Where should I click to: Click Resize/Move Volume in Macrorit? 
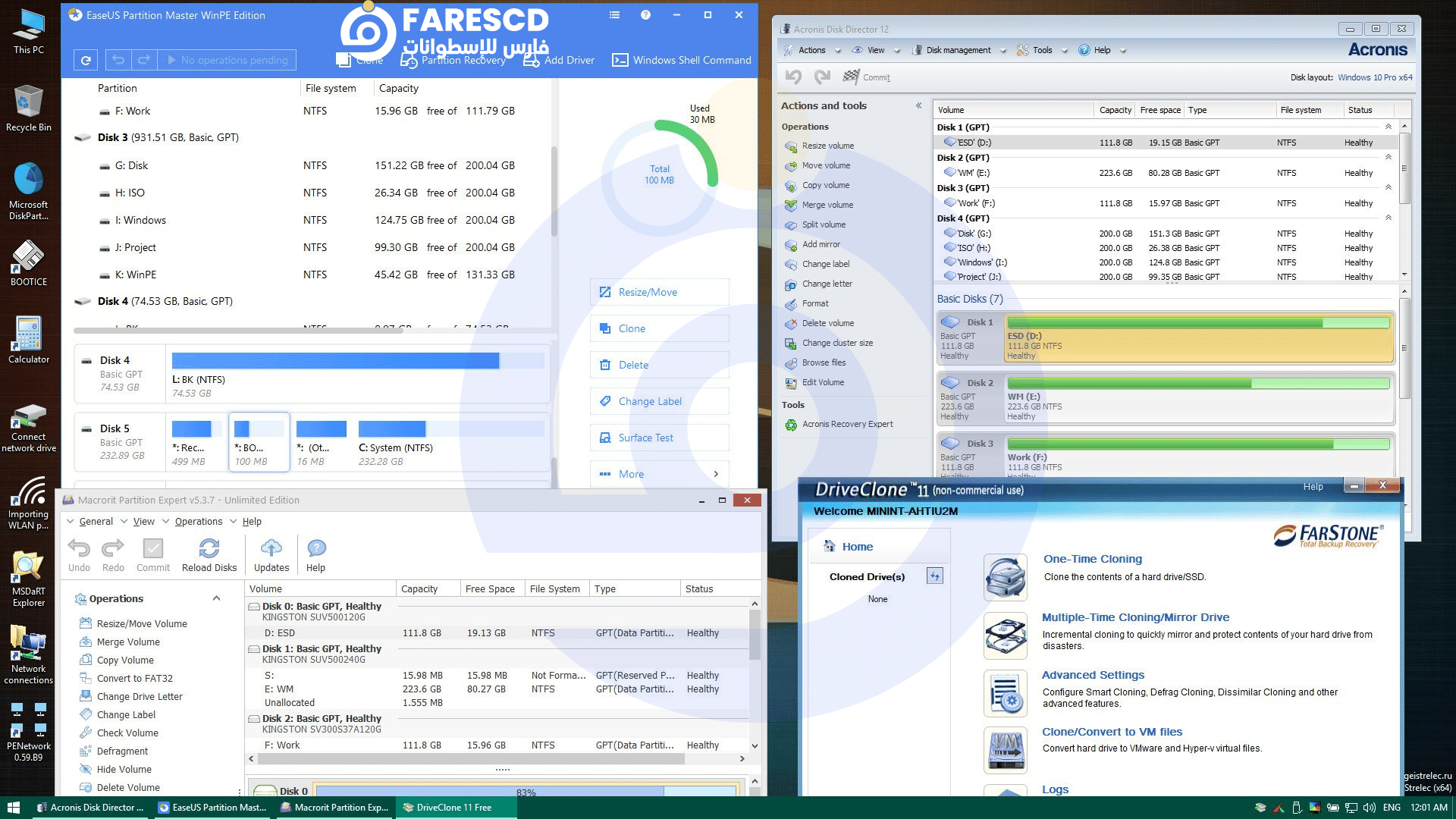point(142,623)
